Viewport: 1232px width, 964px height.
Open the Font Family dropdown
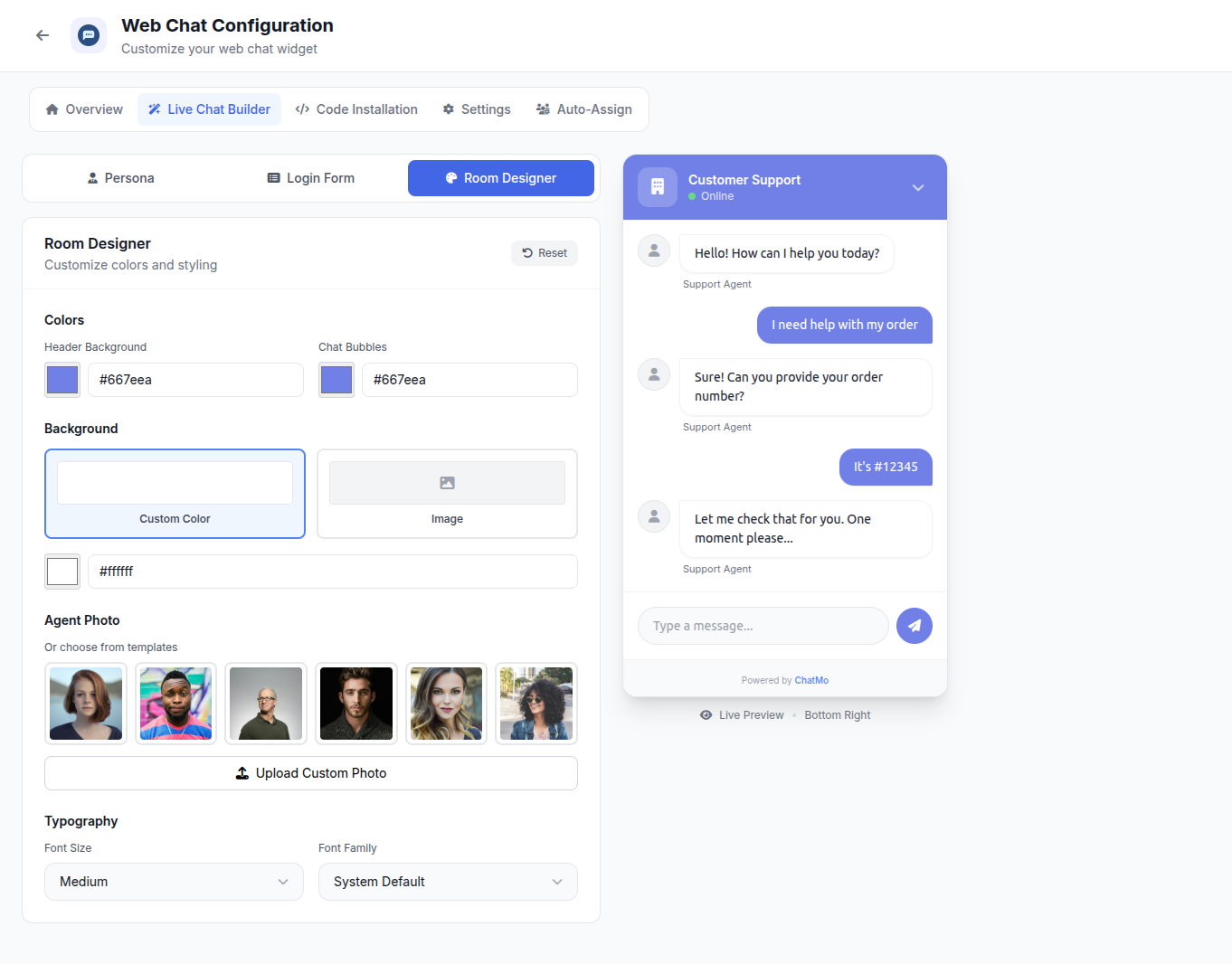[x=448, y=882]
